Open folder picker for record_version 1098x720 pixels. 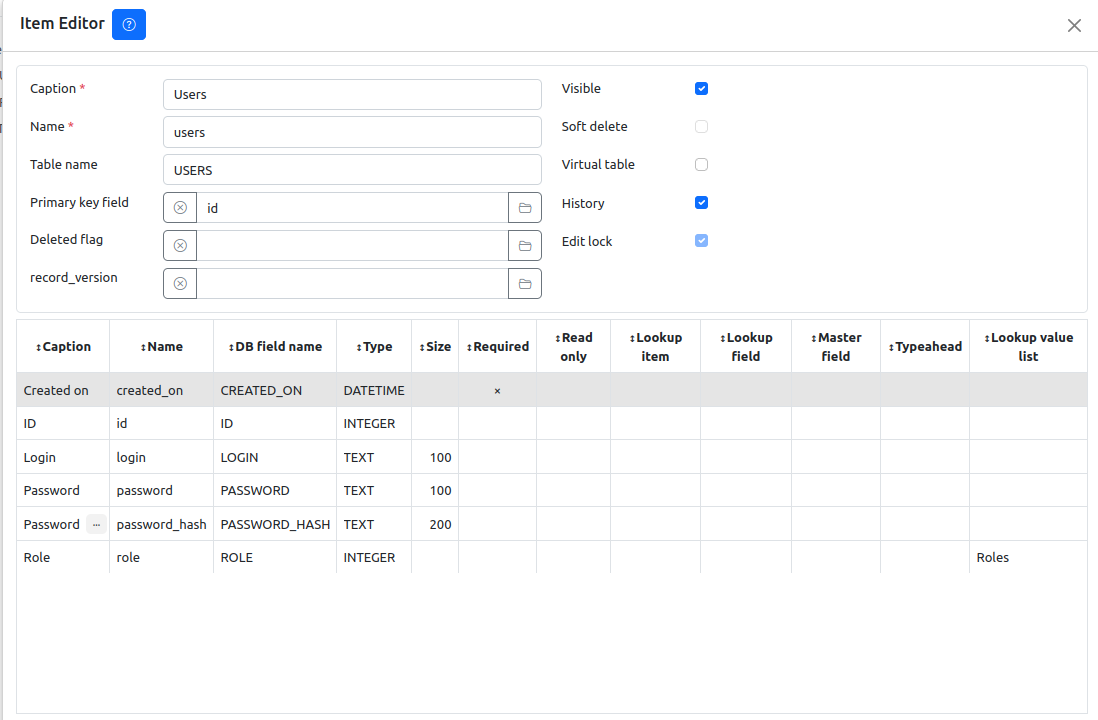click(525, 284)
